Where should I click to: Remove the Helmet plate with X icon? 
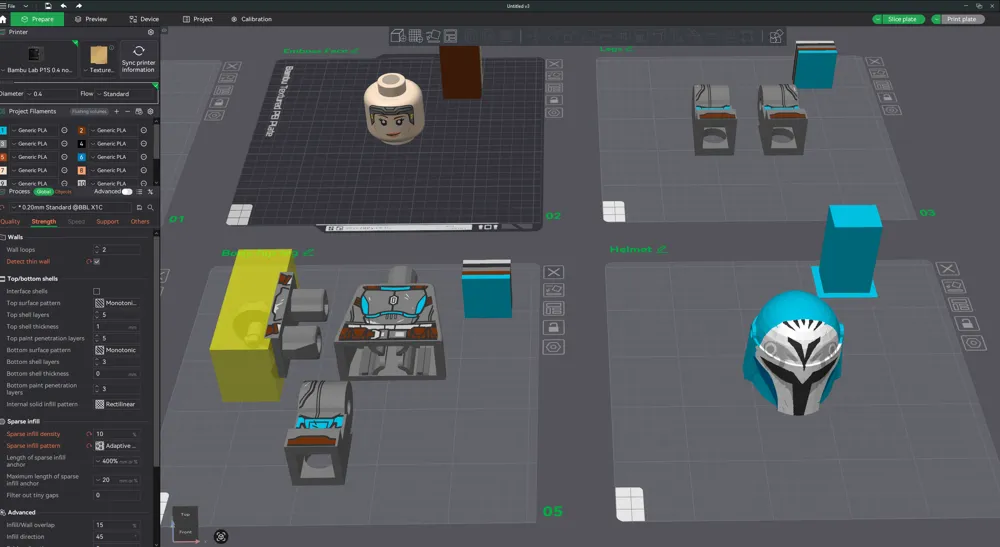tap(947, 269)
